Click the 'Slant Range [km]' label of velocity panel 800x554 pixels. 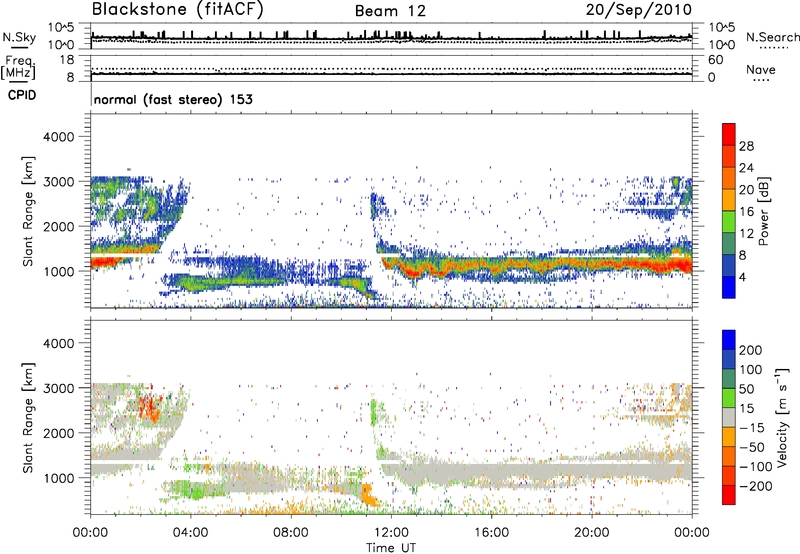28,417
